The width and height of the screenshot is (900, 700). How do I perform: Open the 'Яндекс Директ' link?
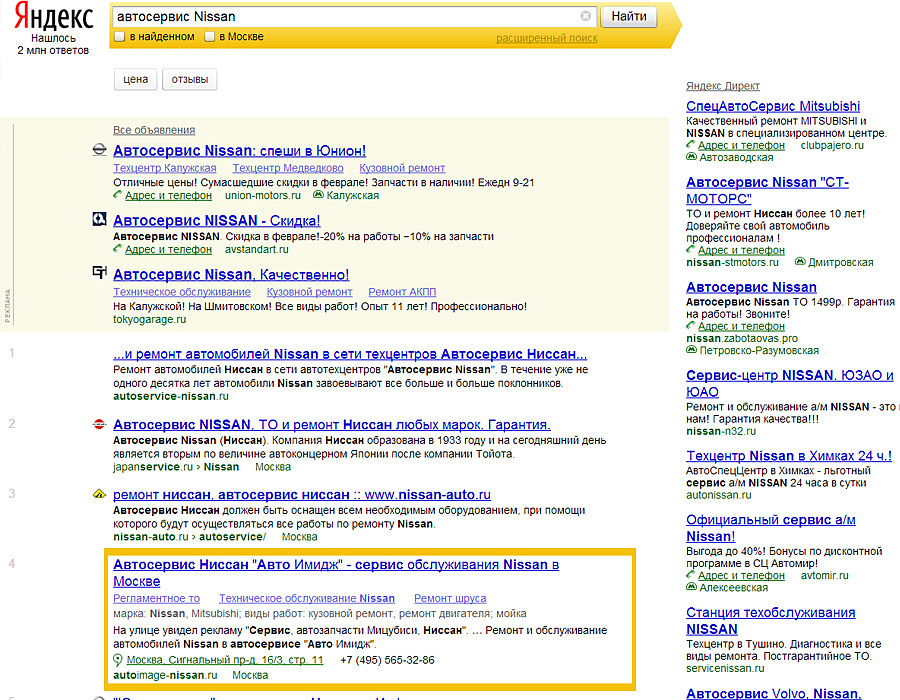click(723, 86)
